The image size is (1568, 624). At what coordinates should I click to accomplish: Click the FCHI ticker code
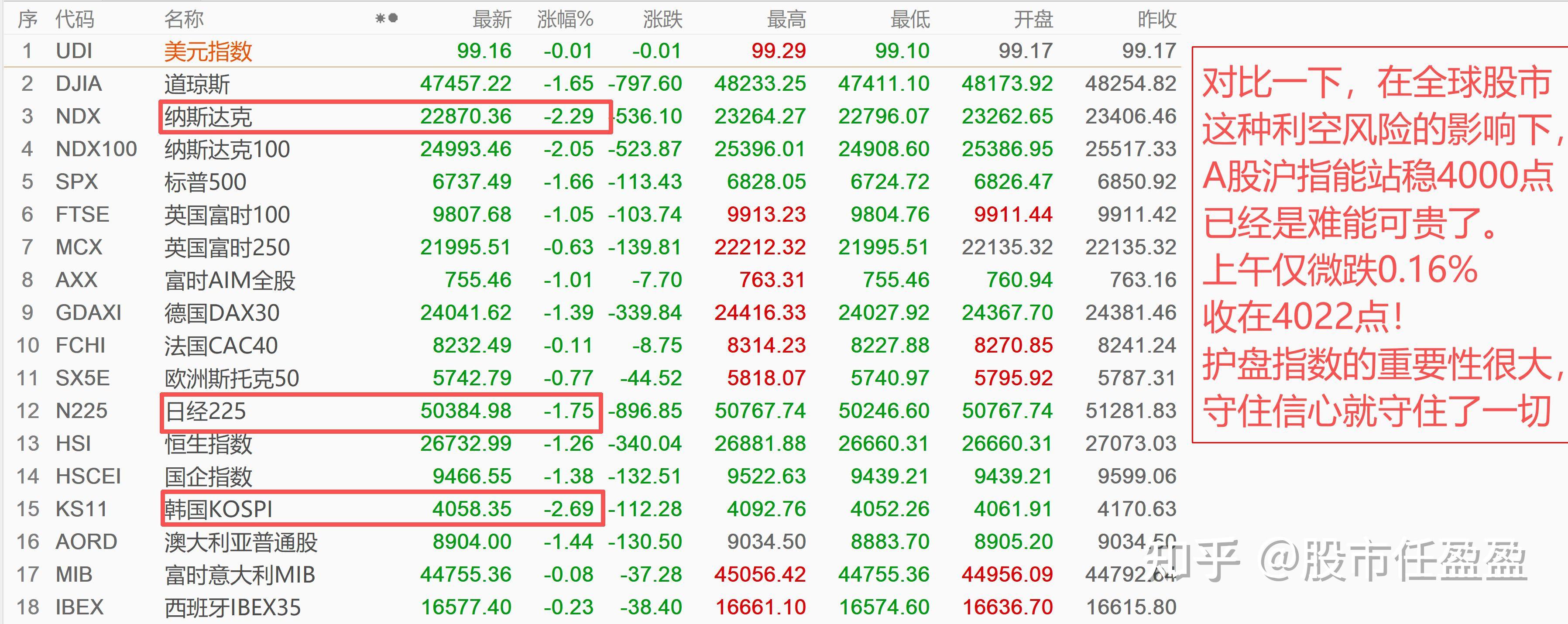click(80, 346)
